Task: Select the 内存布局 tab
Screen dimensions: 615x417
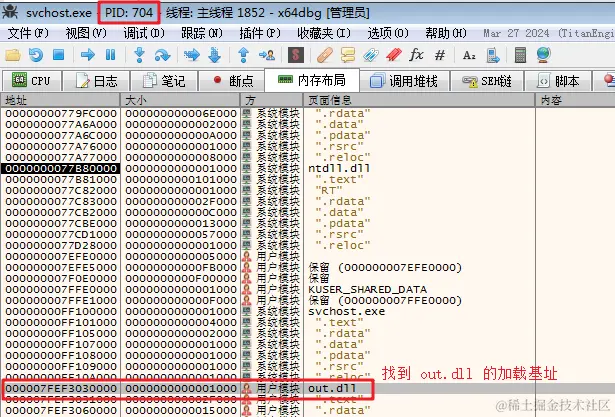Action: (312, 80)
